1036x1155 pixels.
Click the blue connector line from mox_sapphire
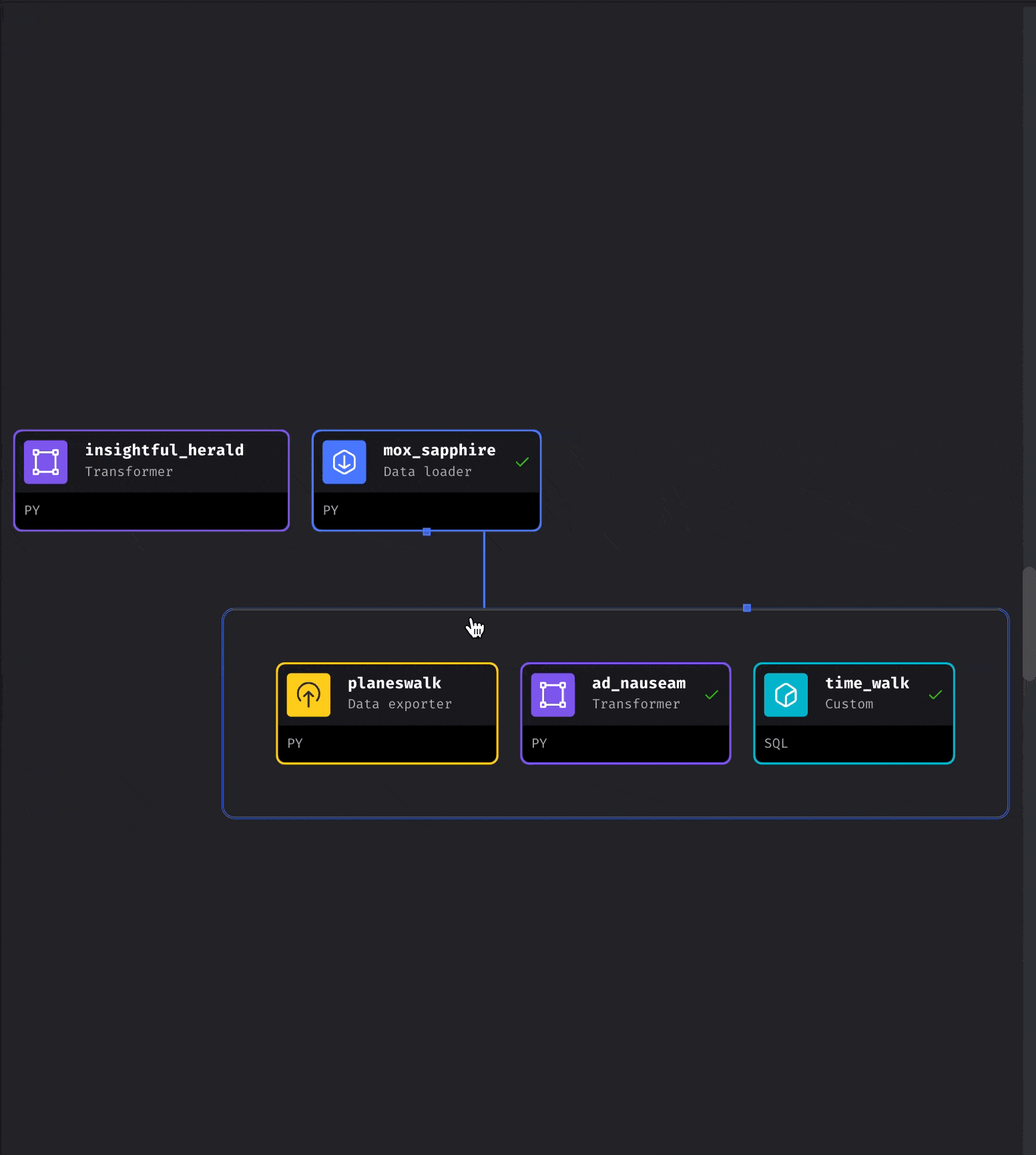(484, 569)
